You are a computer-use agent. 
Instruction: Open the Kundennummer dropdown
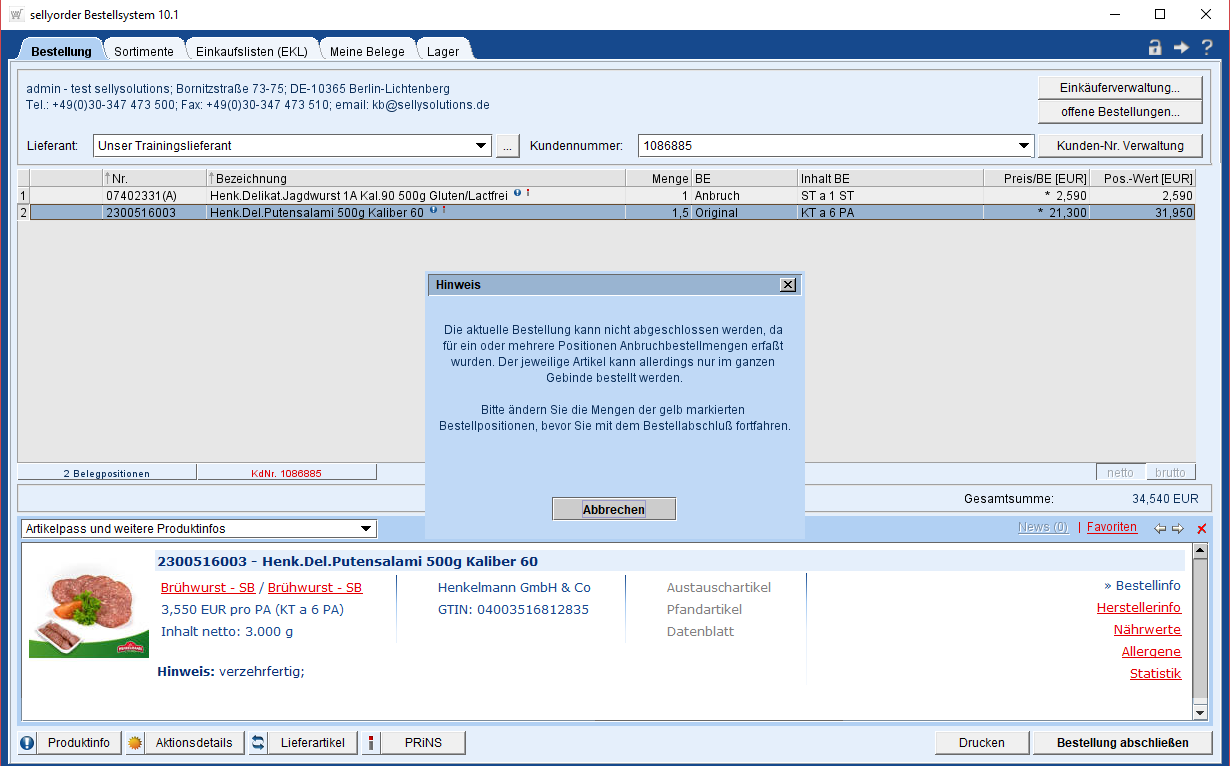pos(1024,146)
